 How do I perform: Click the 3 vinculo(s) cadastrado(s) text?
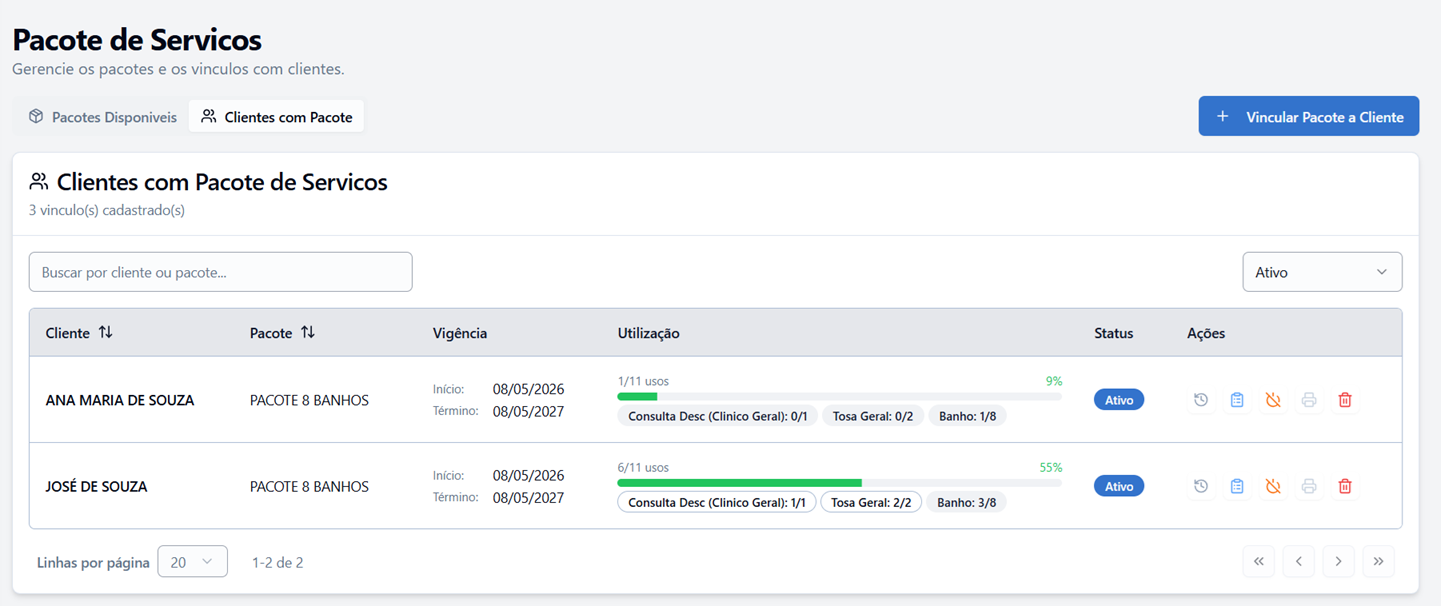tap(107, 210)
